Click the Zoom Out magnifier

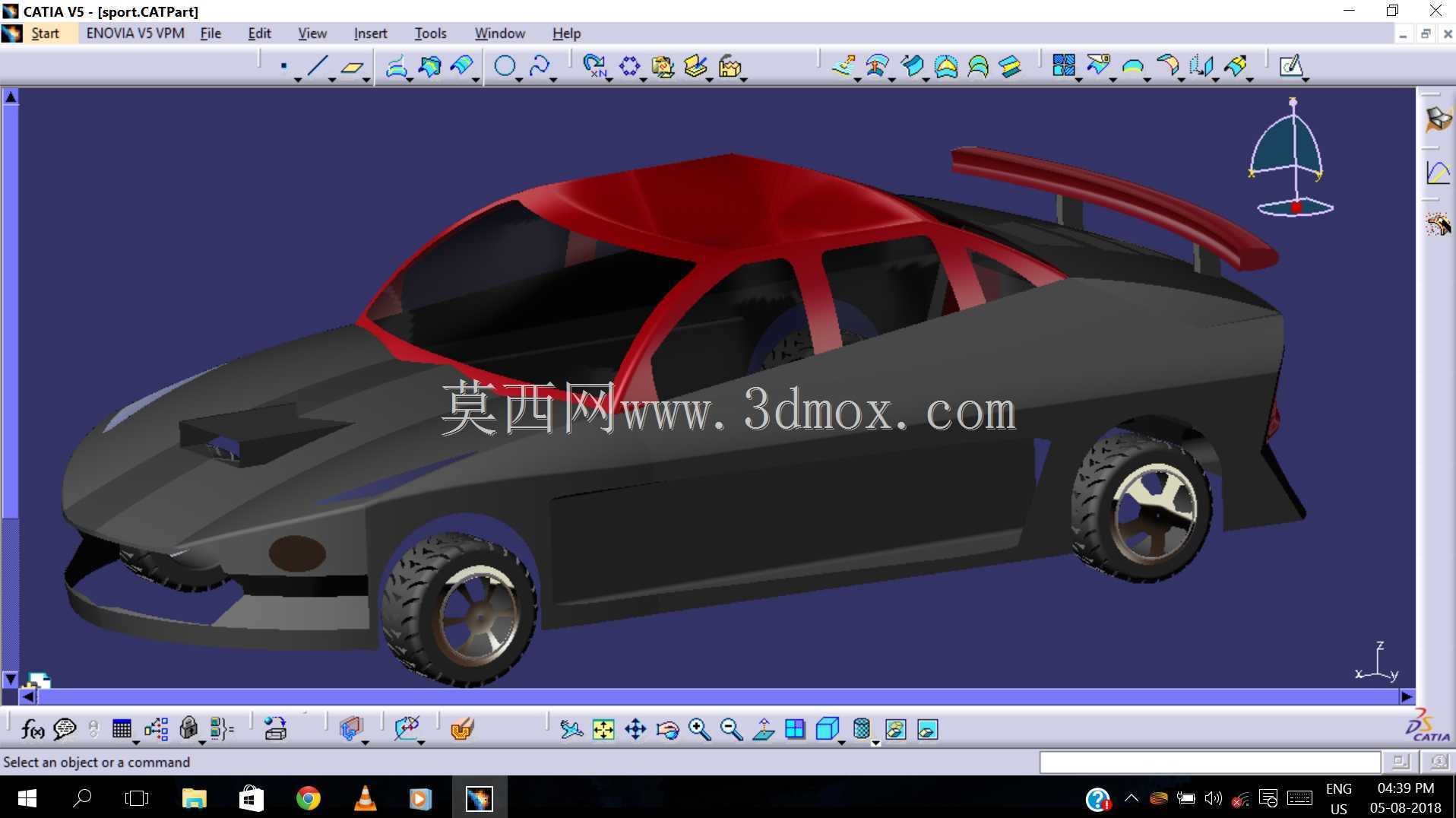(731, 730)
